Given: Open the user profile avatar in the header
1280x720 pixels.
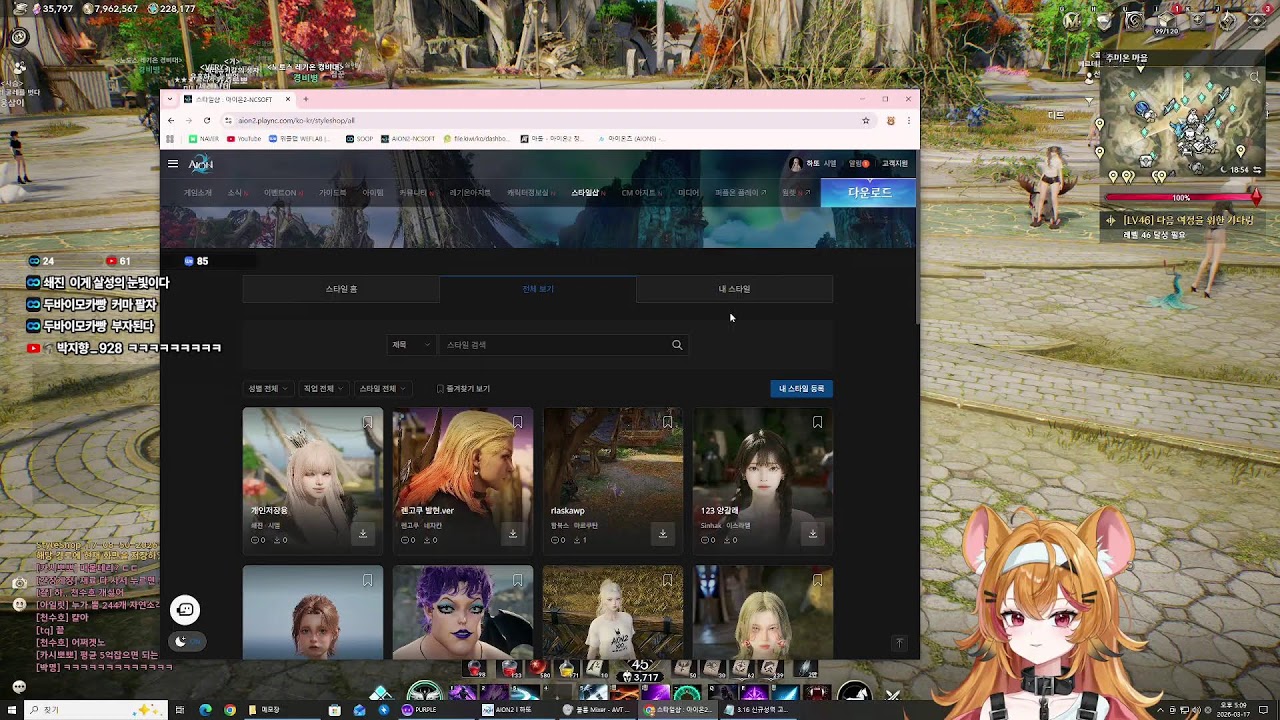Looking at the screenshot, I should click(796, 164).
